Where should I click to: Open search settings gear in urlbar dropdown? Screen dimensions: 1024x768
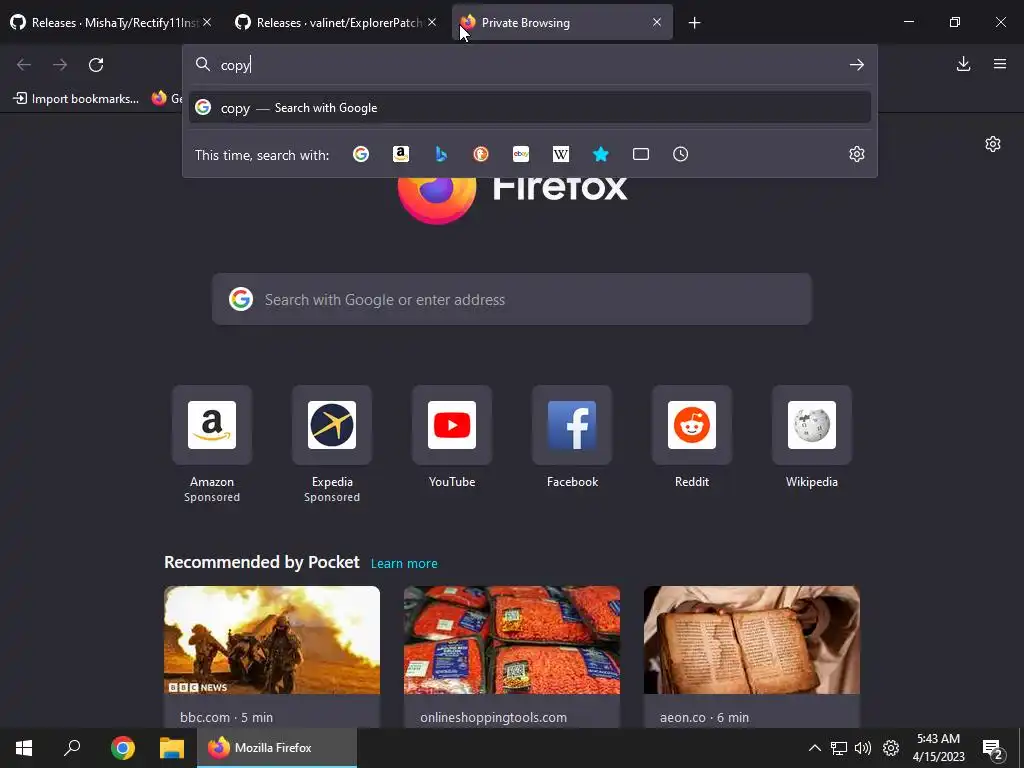[856, 154]
